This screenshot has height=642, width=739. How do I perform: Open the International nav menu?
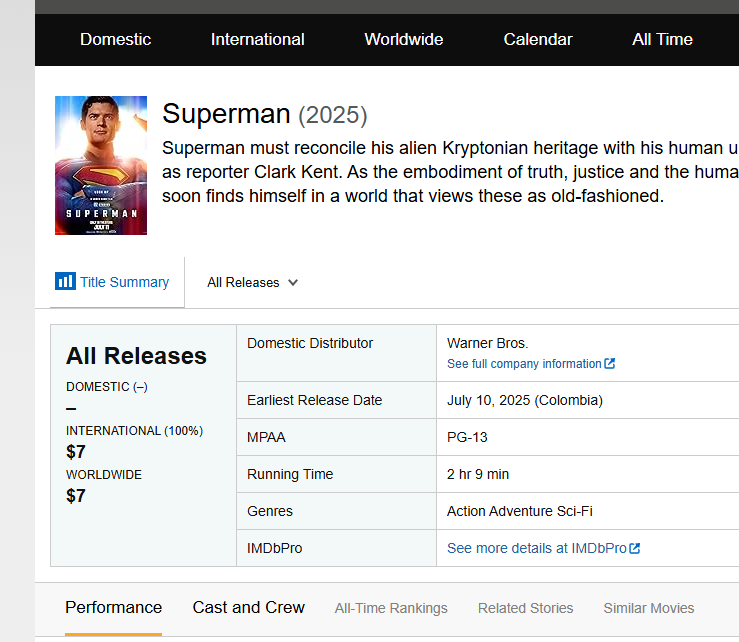point(257,40)
